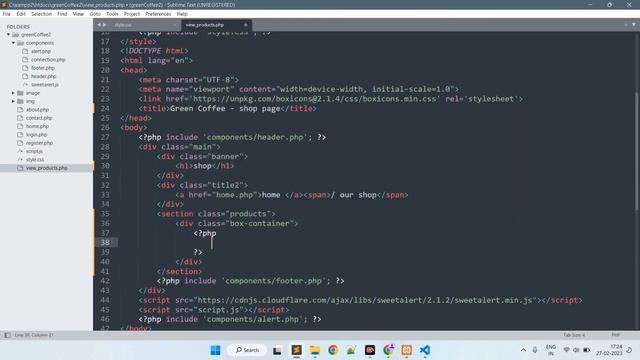Open File Explorer on the taskbar

[315, 350]
